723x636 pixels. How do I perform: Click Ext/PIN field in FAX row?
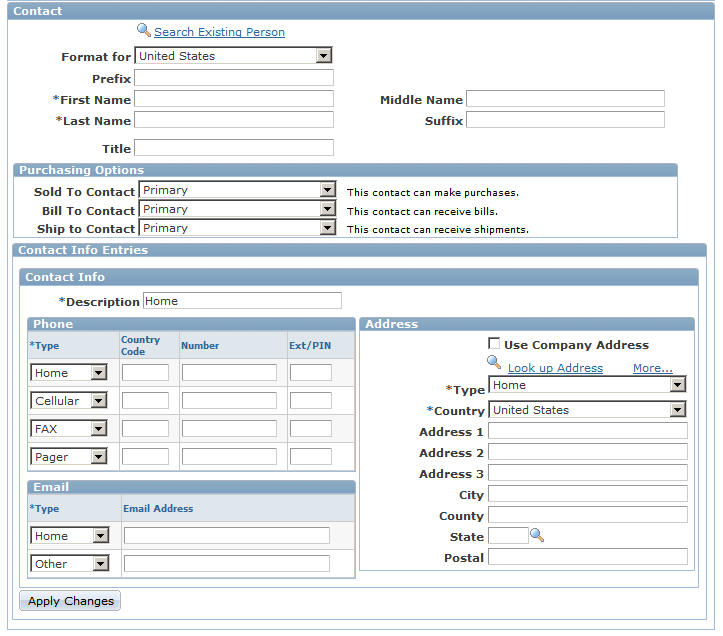tap(311, 429)
